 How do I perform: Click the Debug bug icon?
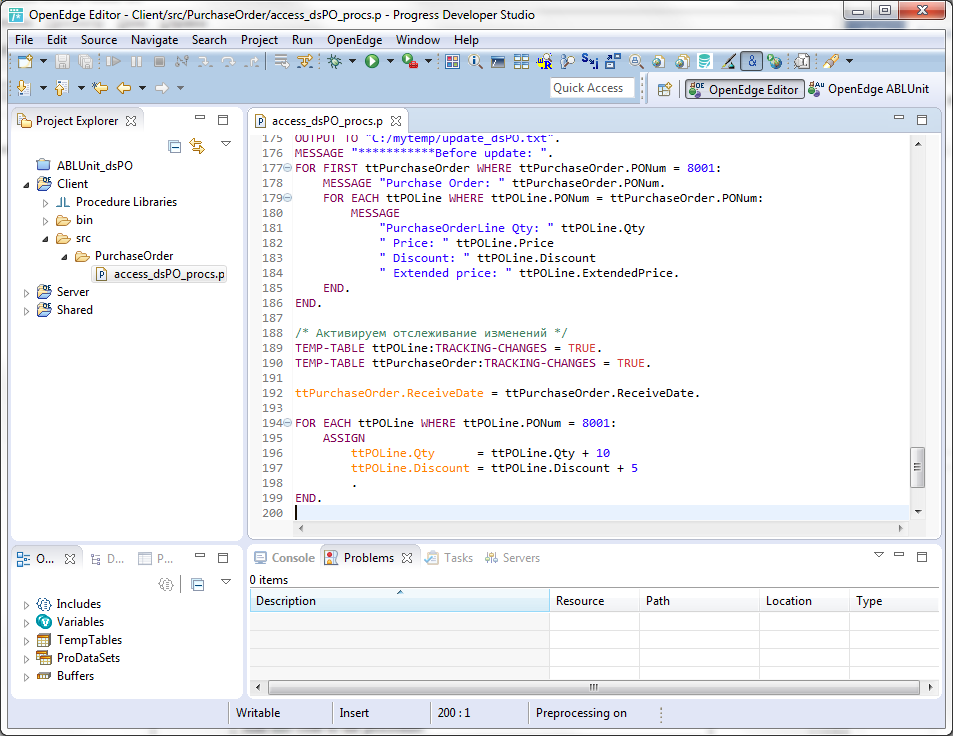click(334, 61)
